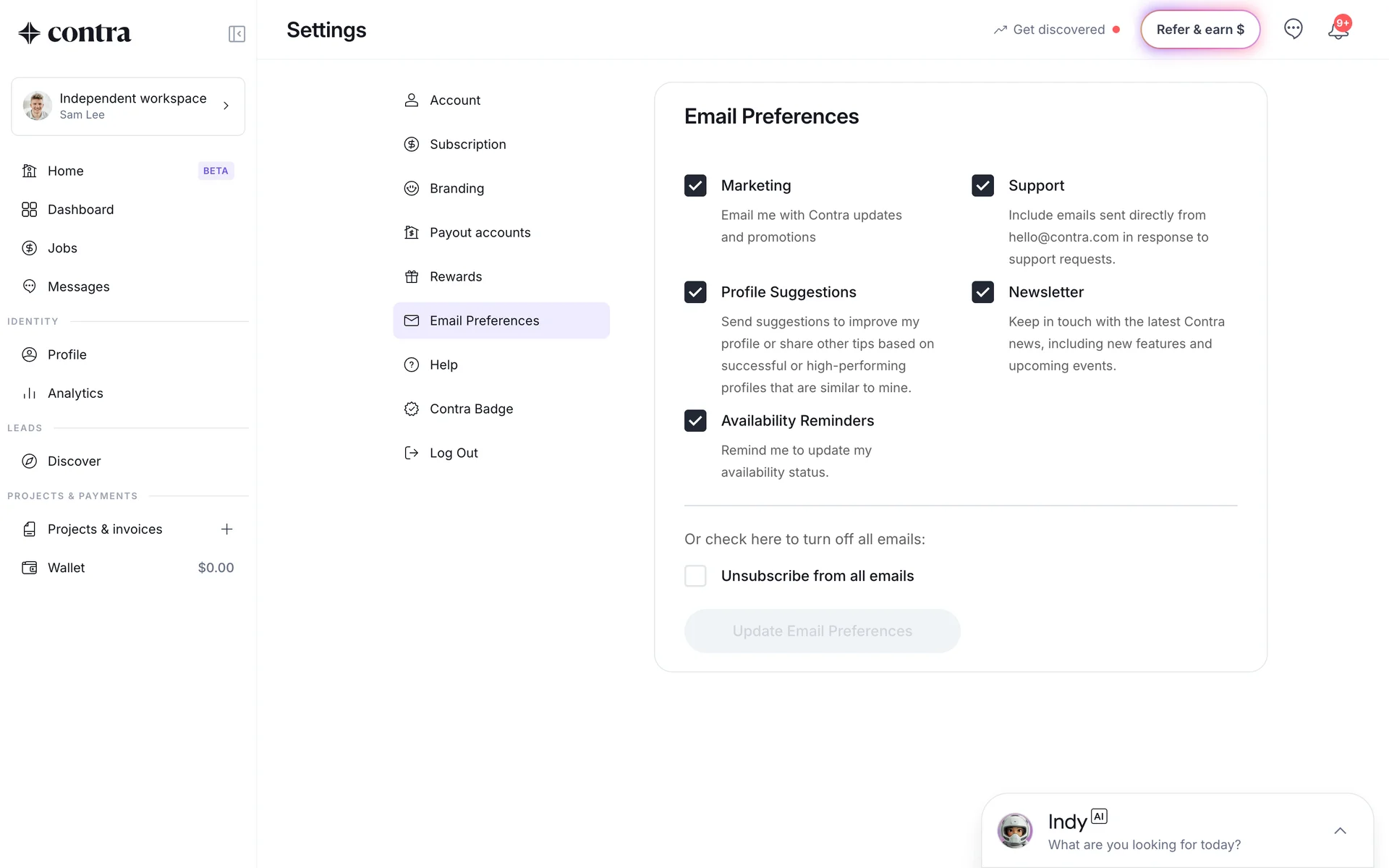Viewport: 1389px width, 868px height.
Task: Add new project with plus icon
Action: pos(226,529)
